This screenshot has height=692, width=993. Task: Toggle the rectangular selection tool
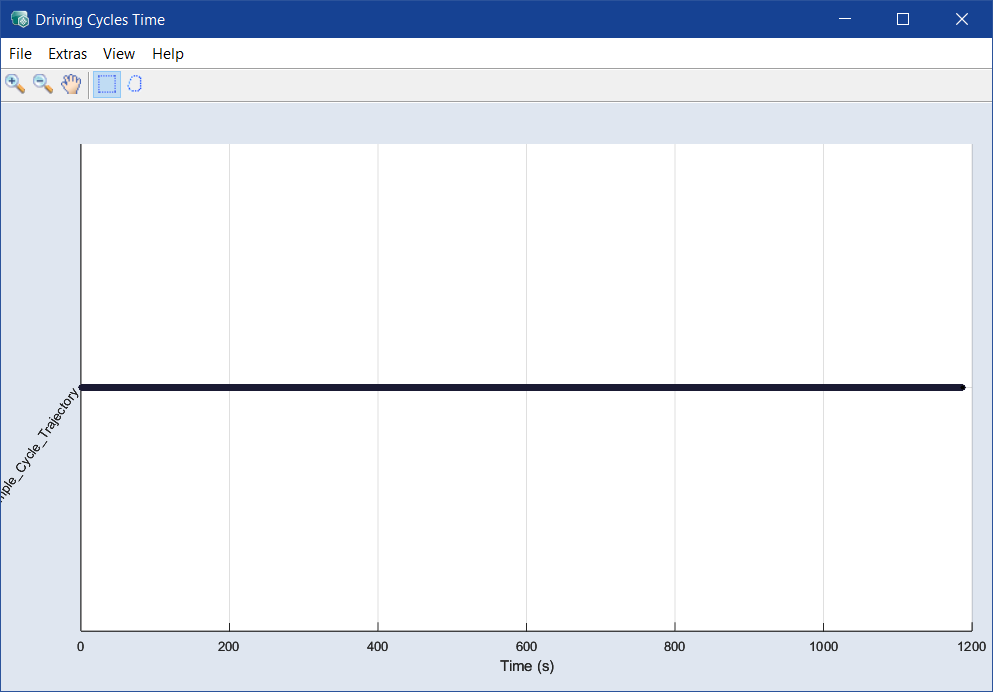pyautogui.click(x=107, y=84)
